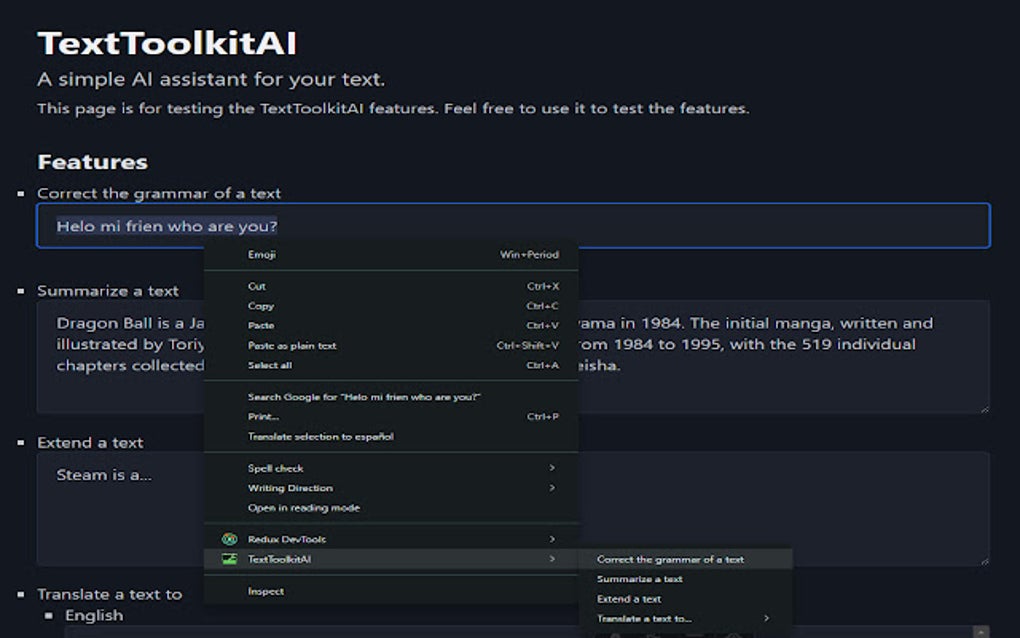Choose 'Paste as plain text' option
This screenshot has height=638, width=1020.
(292, 346)
